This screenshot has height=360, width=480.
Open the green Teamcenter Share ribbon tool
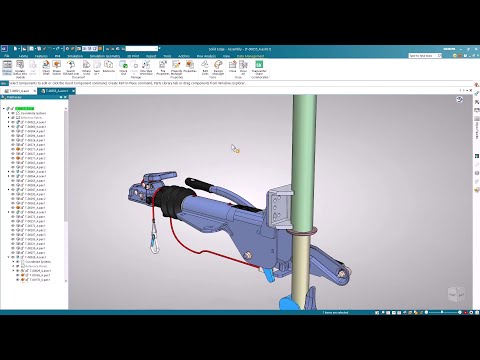(259, 68)
